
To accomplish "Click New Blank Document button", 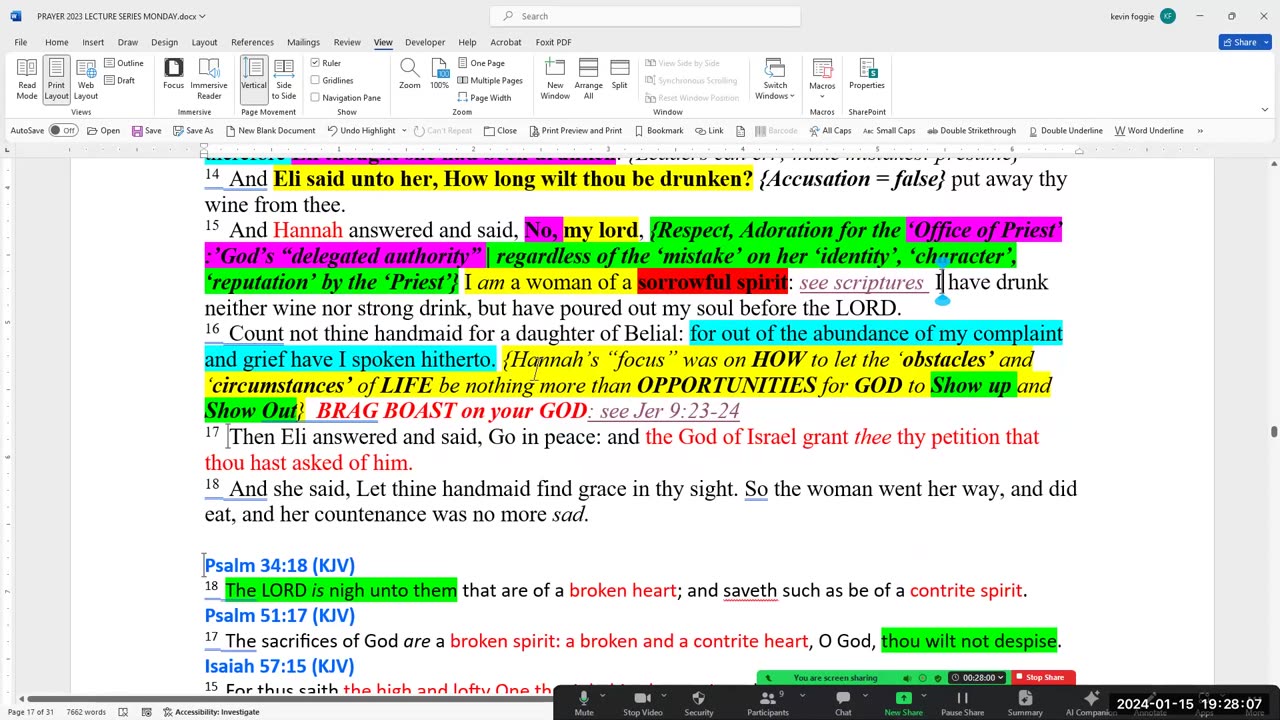I will (x=270, y=130).
